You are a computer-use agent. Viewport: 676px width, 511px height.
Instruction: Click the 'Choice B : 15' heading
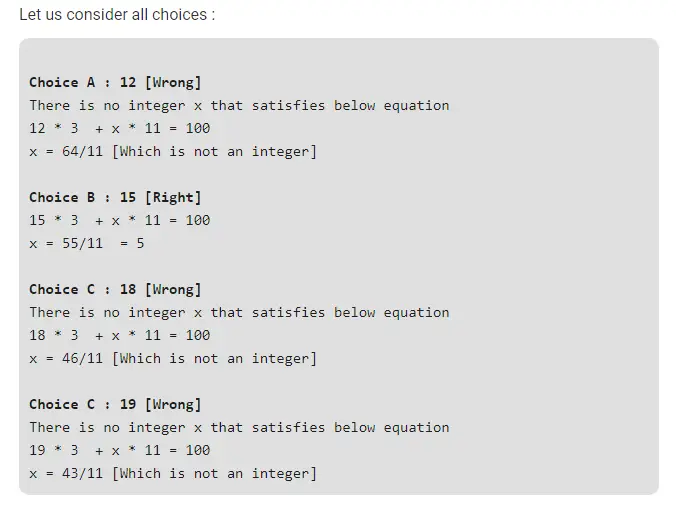click(83, 197)
